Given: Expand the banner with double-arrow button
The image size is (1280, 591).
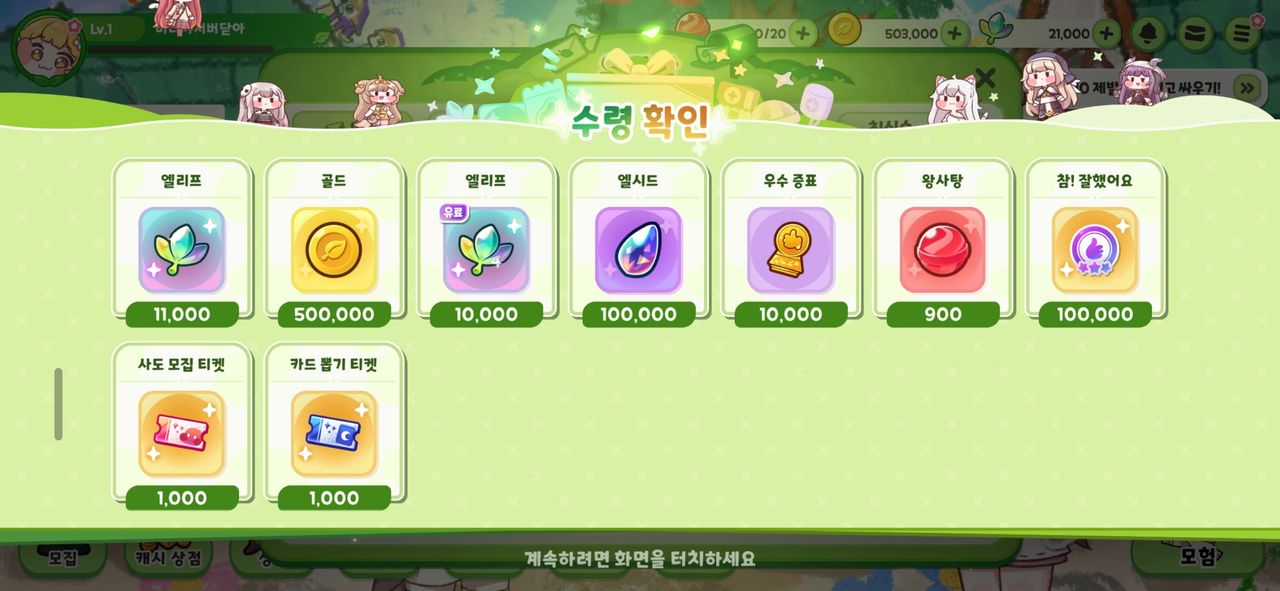Looking at the screenshot, I should 1246,88.
